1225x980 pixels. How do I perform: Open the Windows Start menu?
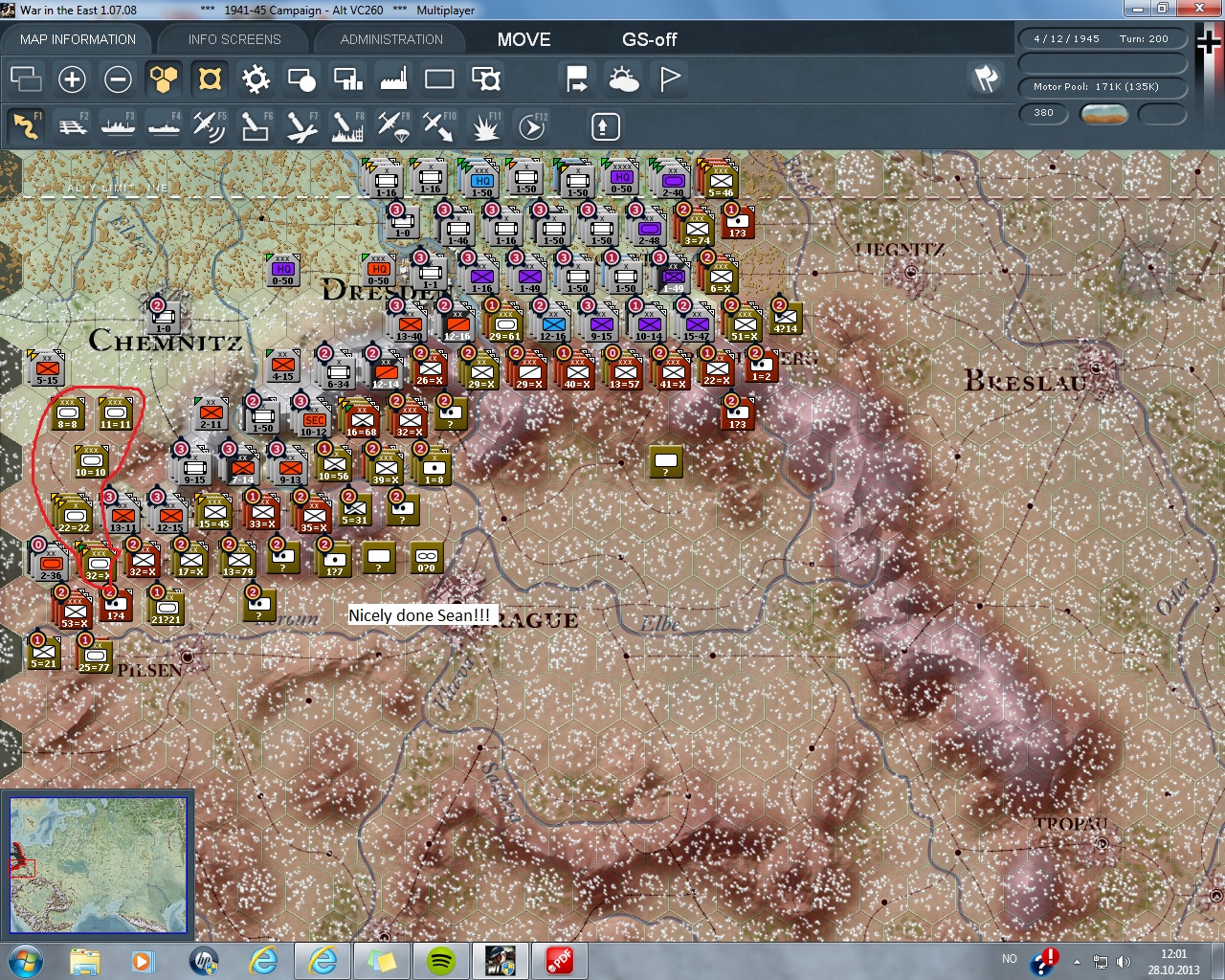coord(24,960)
